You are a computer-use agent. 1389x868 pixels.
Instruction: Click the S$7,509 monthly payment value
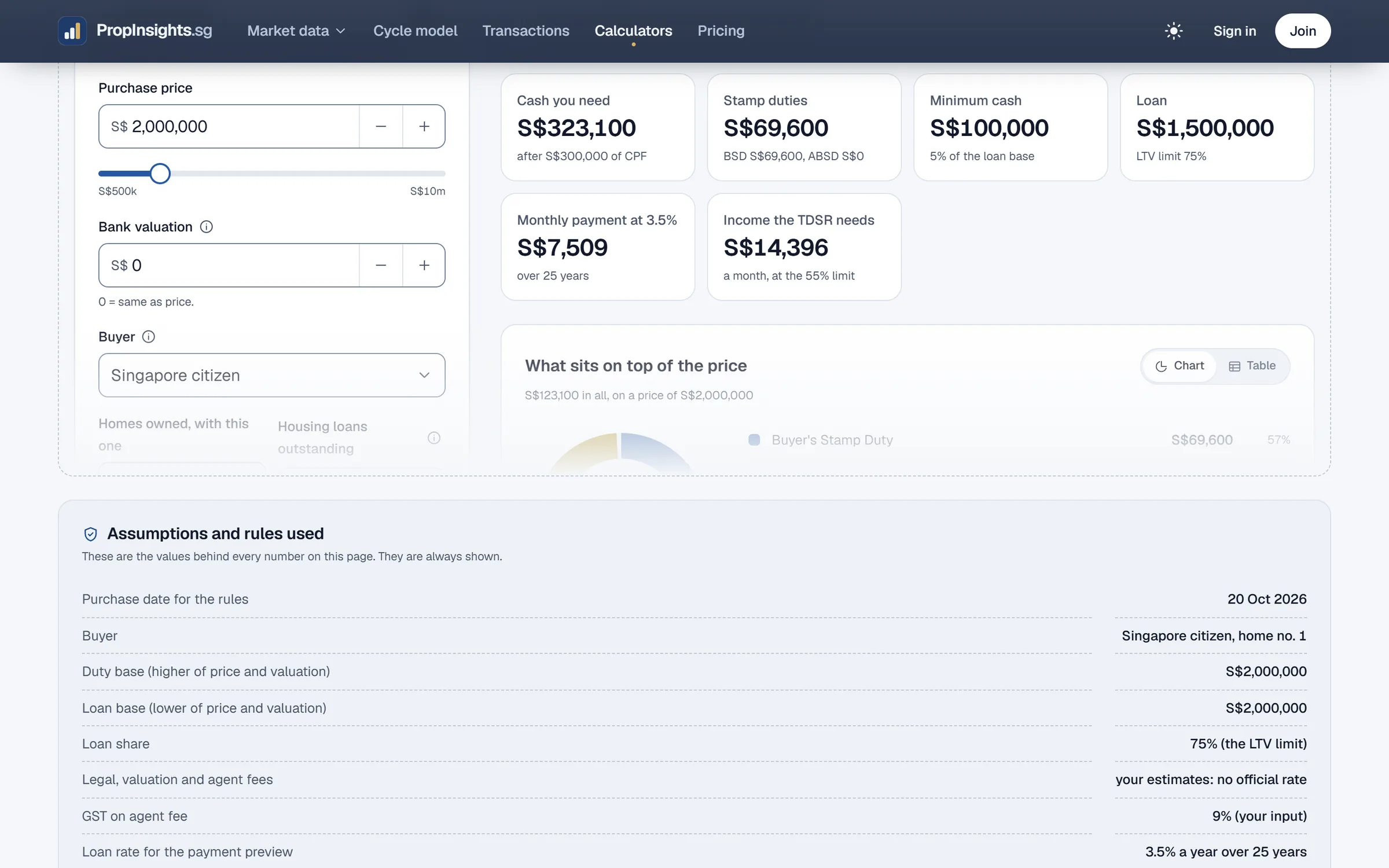tap(562, 248)
